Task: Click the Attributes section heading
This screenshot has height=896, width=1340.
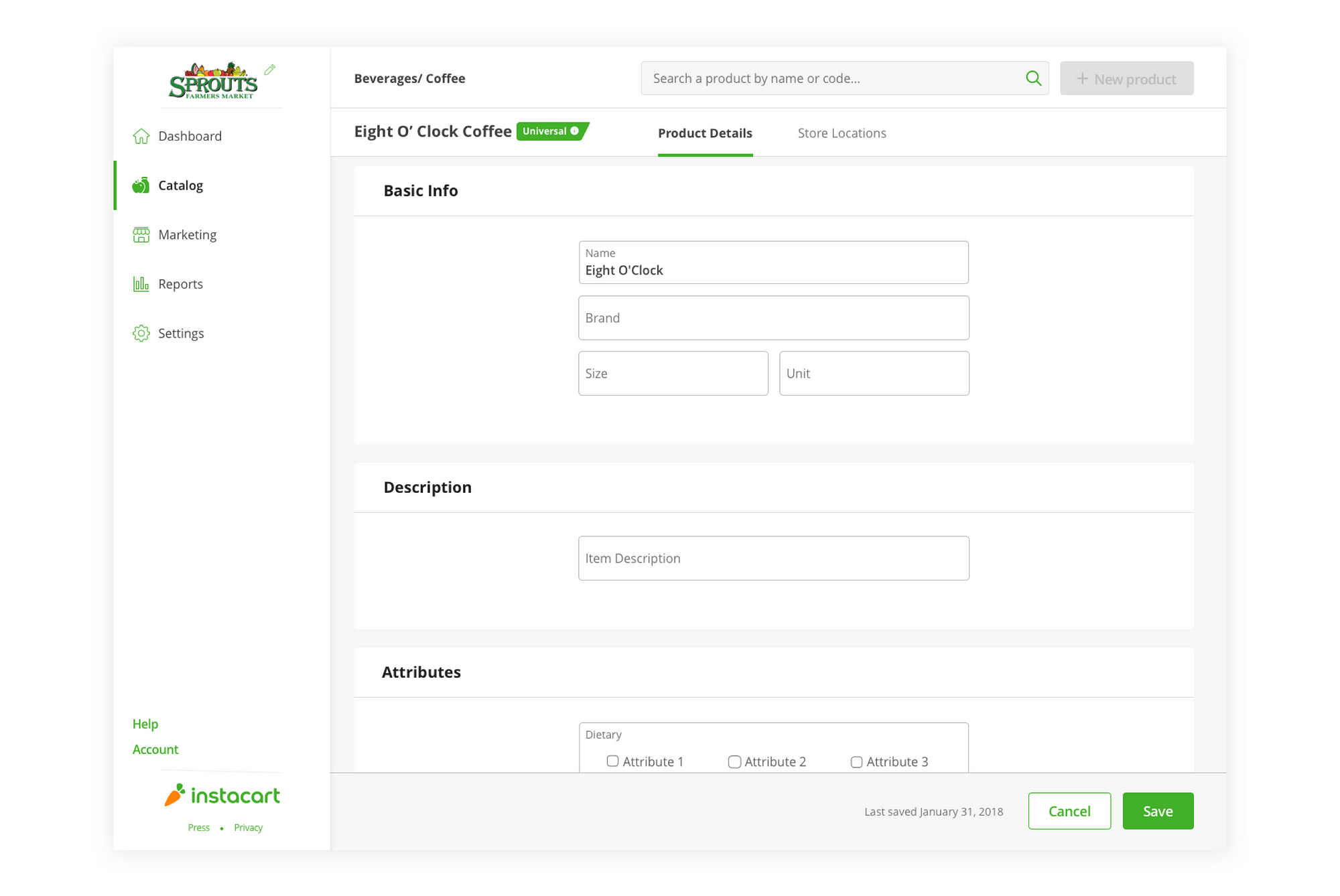Action: click(x=421, y=672)
